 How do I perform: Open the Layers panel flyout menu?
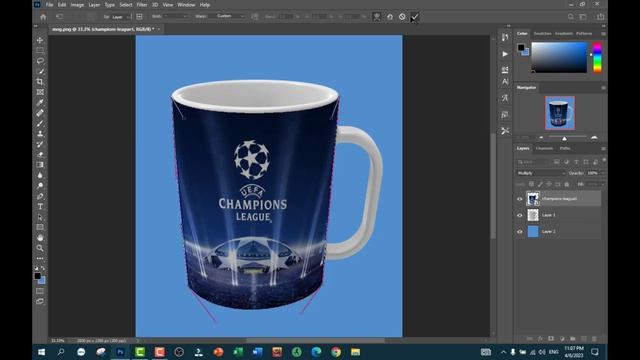tap(603, 149)
